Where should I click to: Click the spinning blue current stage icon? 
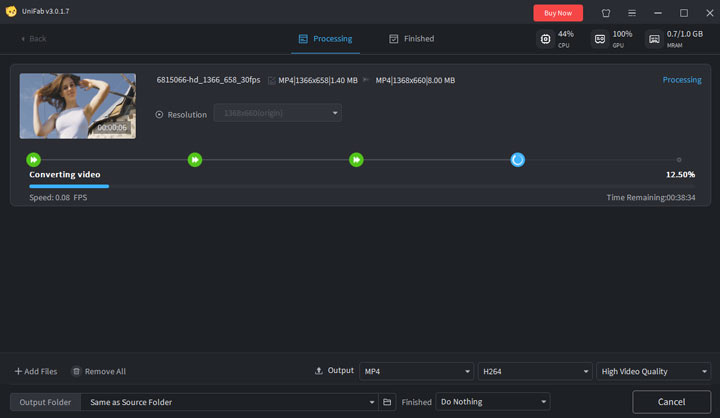coord(517,159)
